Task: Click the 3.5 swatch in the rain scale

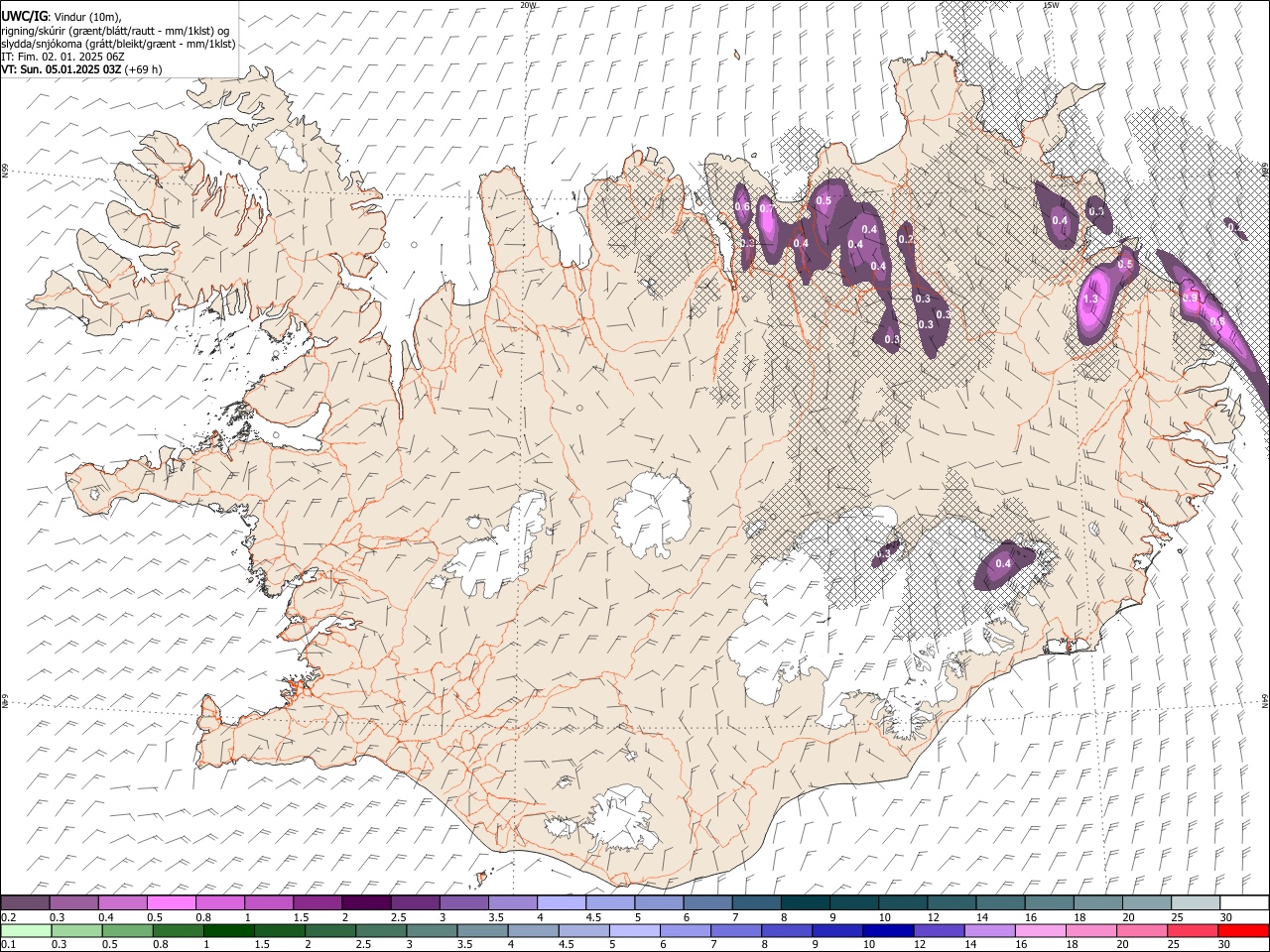Action: tap(483, 930)
